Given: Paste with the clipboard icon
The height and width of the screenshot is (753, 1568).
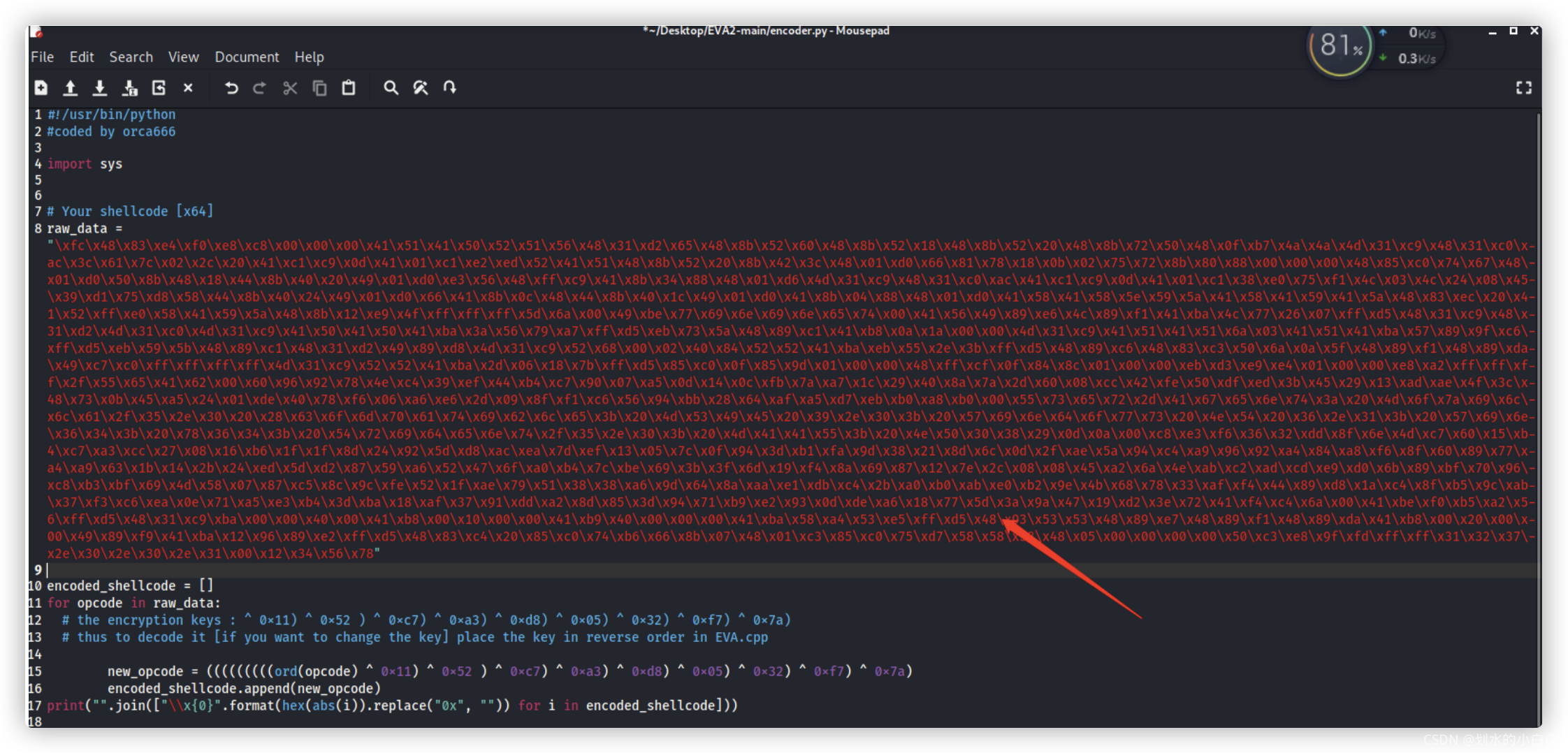Looking at the screenshot, I should click(x=349, y=87).
